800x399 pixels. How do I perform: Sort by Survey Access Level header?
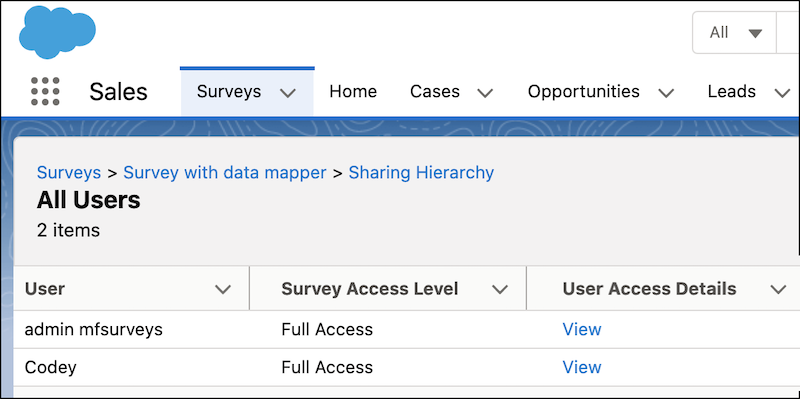pos(369,289)
